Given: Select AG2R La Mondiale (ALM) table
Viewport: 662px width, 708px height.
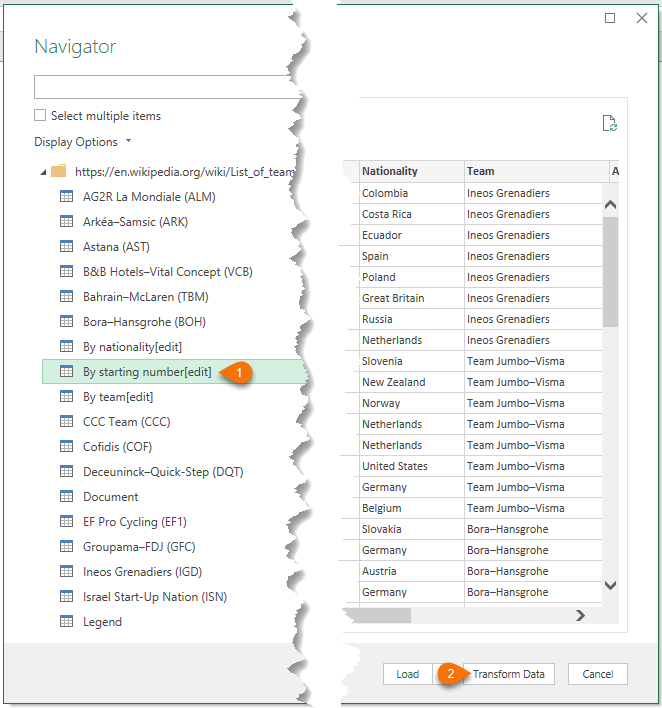Looking at the screenshot, I should click(149, 197).
